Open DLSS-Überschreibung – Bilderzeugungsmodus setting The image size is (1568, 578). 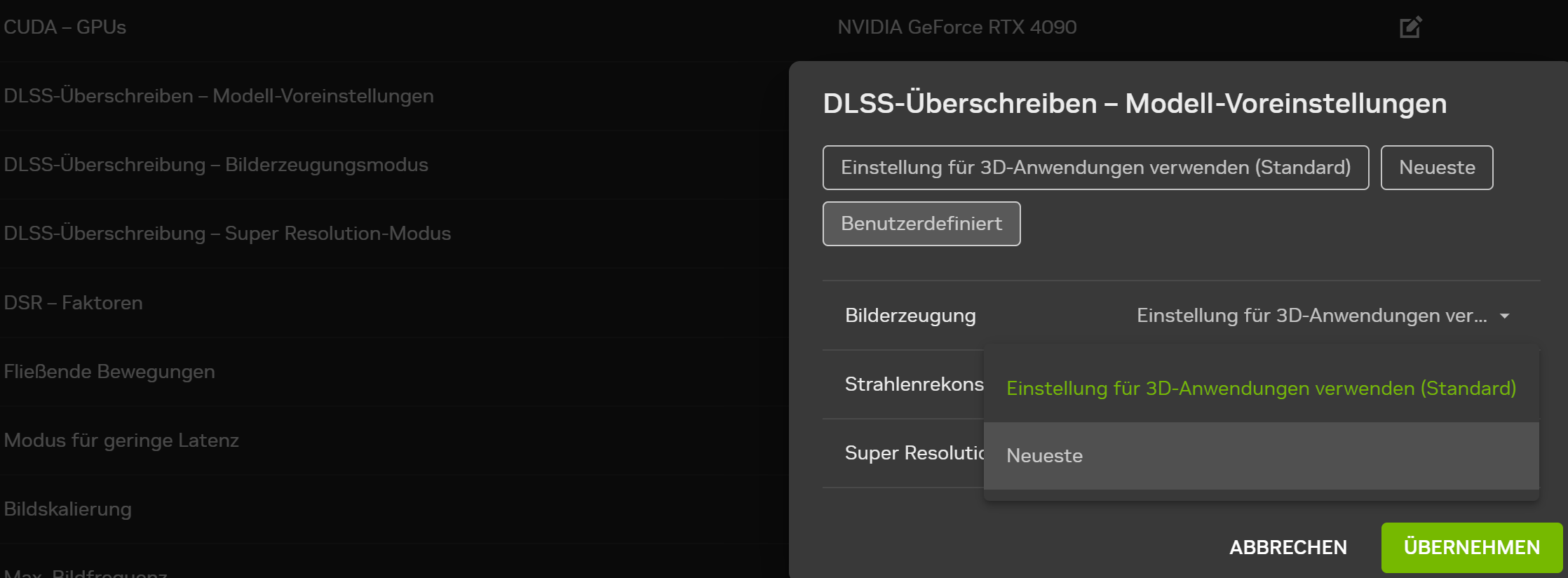(x=216, y=165)
